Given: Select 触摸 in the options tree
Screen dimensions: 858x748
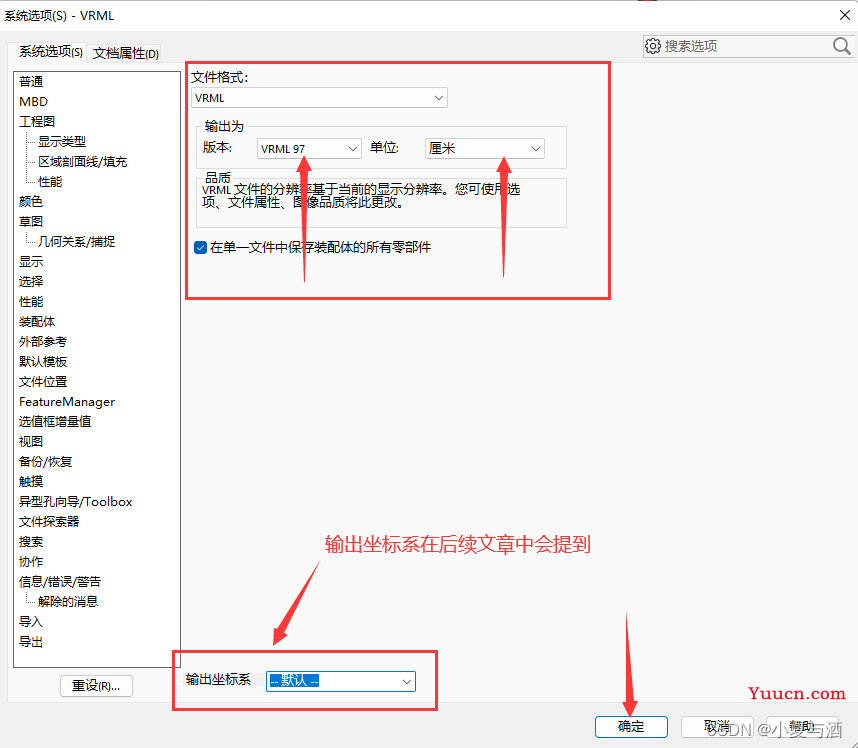Looking at the screenshot, I should pyautogui.click(x=31, y=482).
